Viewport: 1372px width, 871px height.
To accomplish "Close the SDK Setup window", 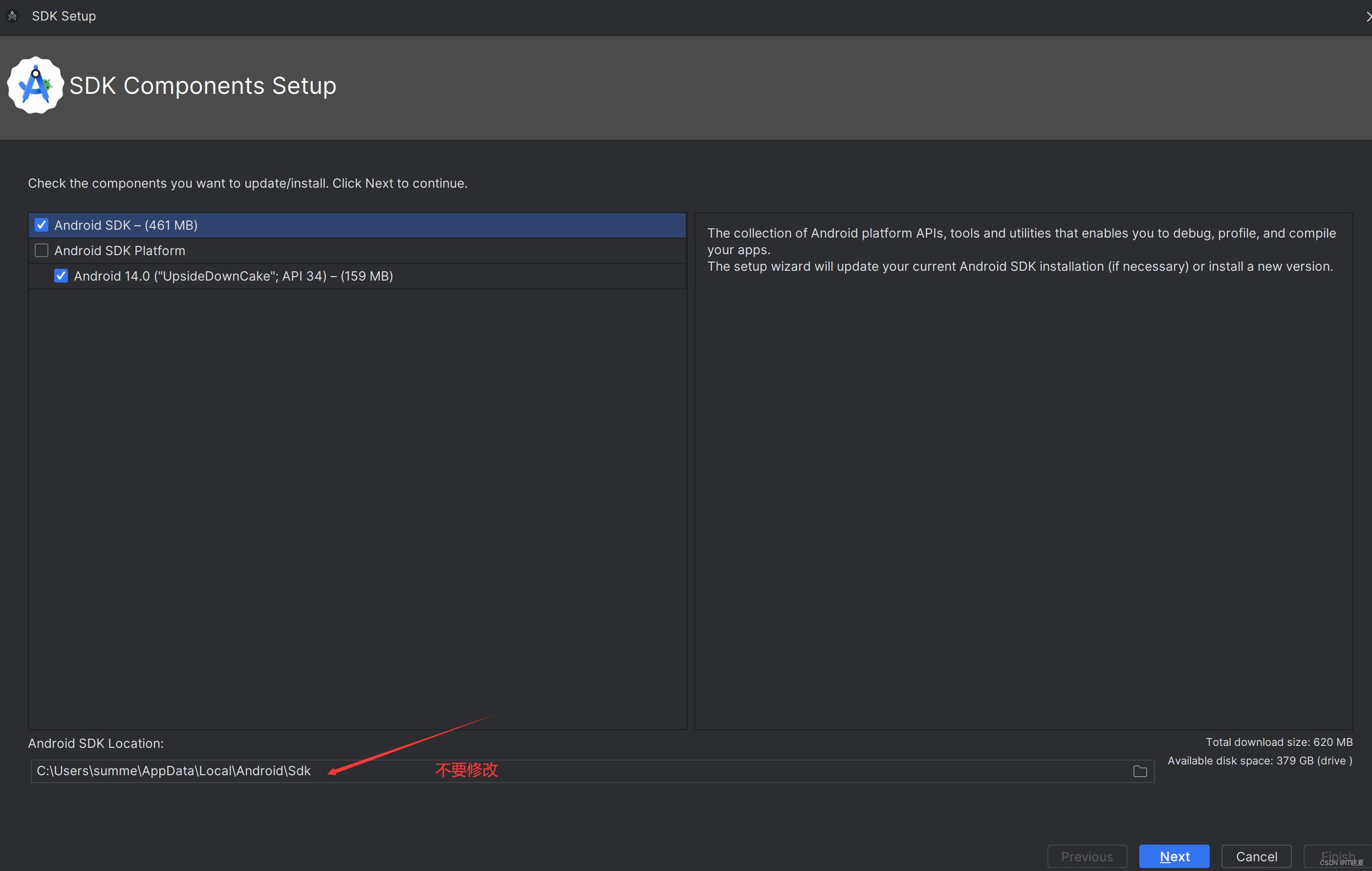I will point(1368,17).
